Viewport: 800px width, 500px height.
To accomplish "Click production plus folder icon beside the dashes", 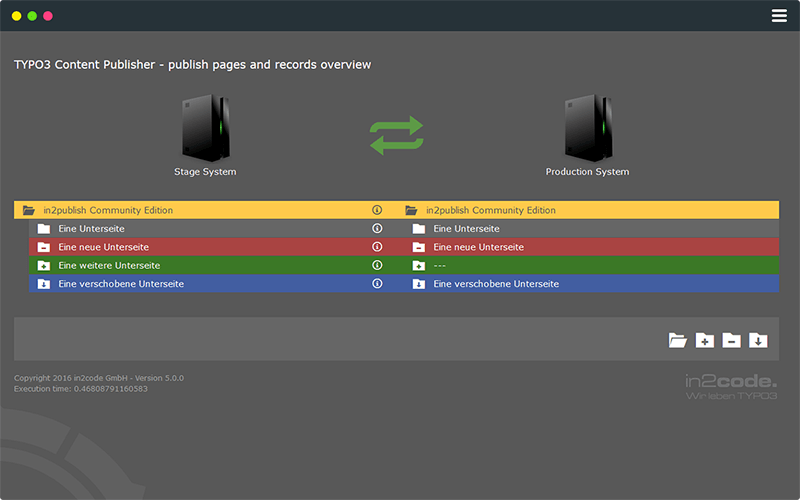I will [419, 265].
